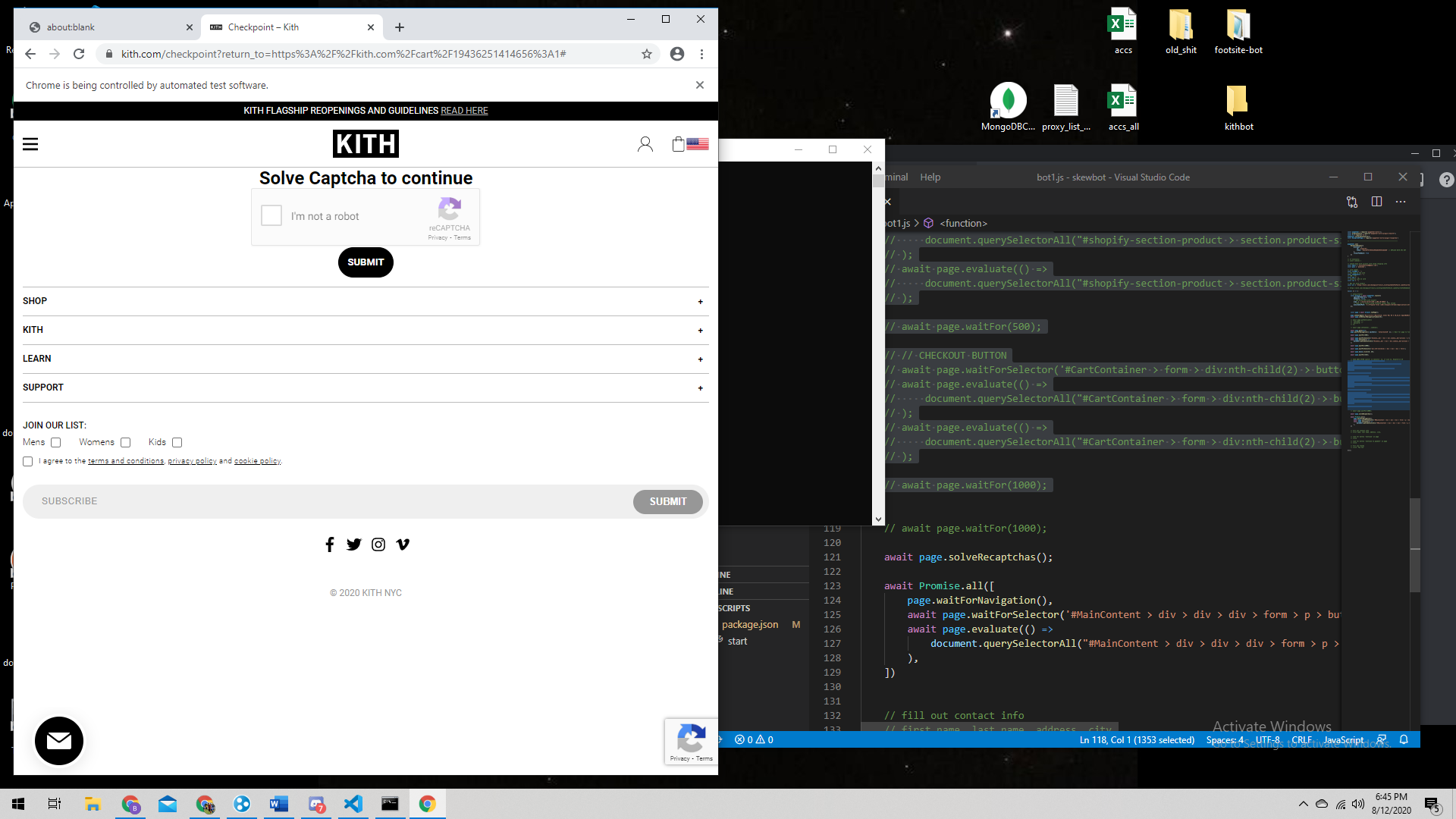Screen dimensions: 1456x819
Task: Open the hamburger menu on Kith site
Action: point(30,144)
